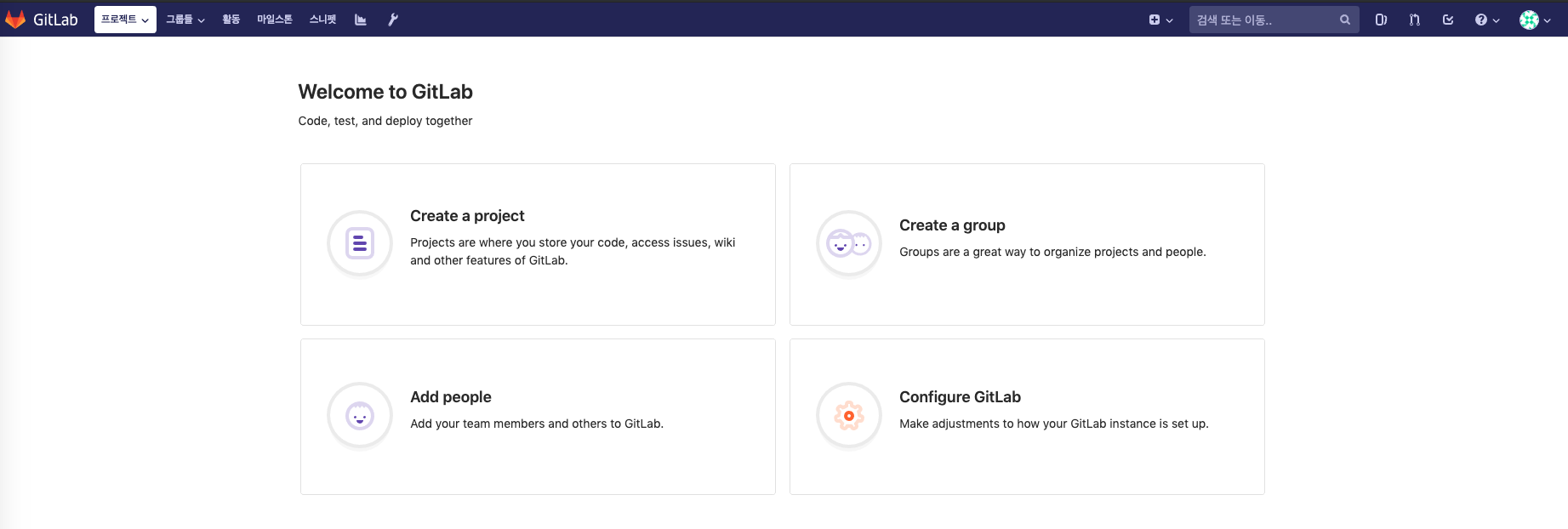
Task: Click the 'Welcome to GitLab' heading
Action: click(x=385, y=92)
